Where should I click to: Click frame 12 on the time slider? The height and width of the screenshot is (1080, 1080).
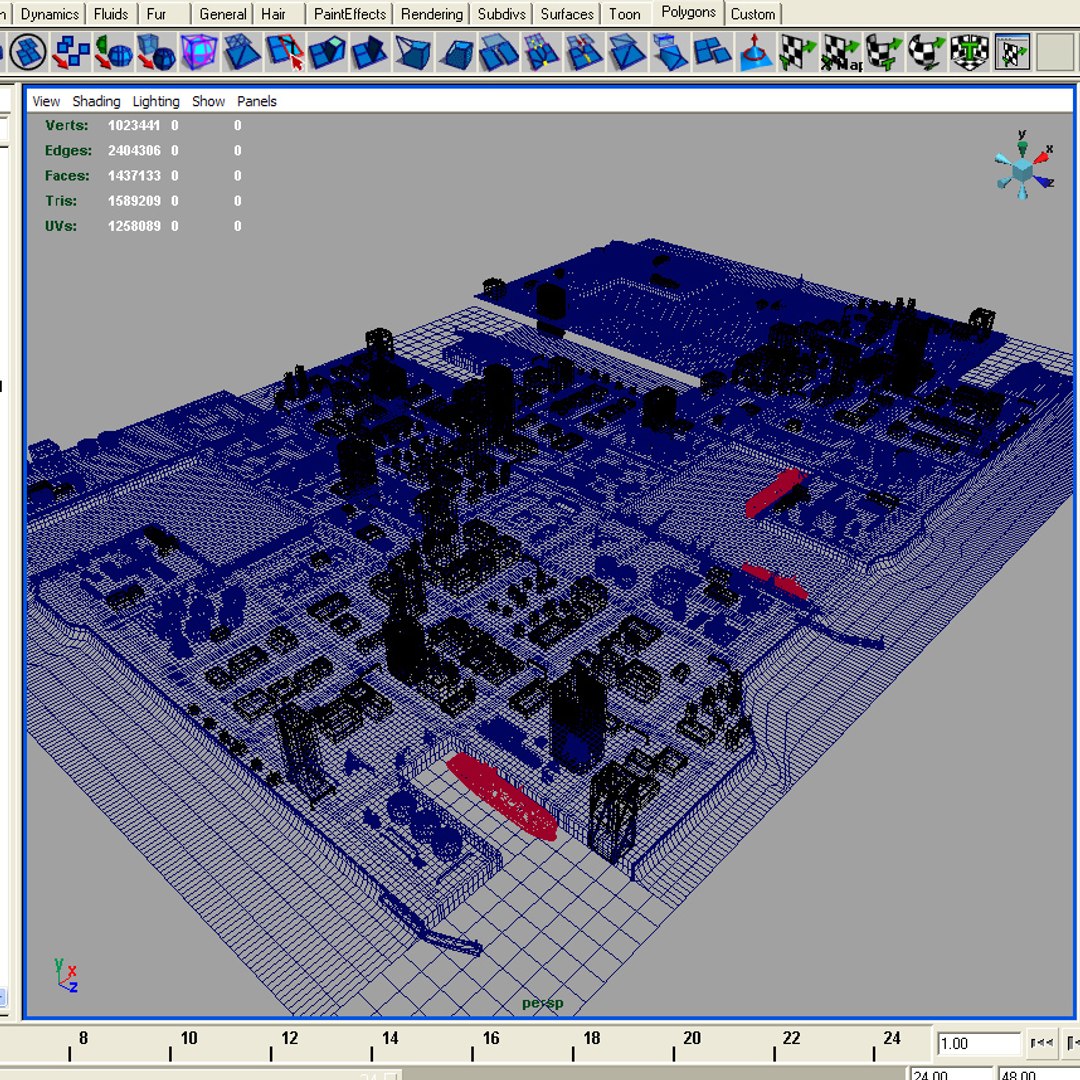coord(290,1038)
